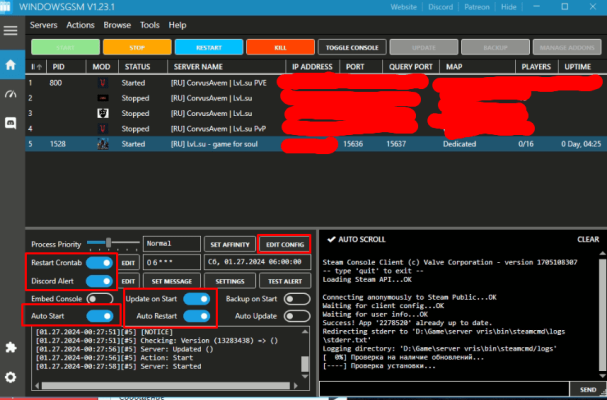The image size is (607, 400).
Task: Click the console output vertical scrollbar
Action: tap(602, 315)
